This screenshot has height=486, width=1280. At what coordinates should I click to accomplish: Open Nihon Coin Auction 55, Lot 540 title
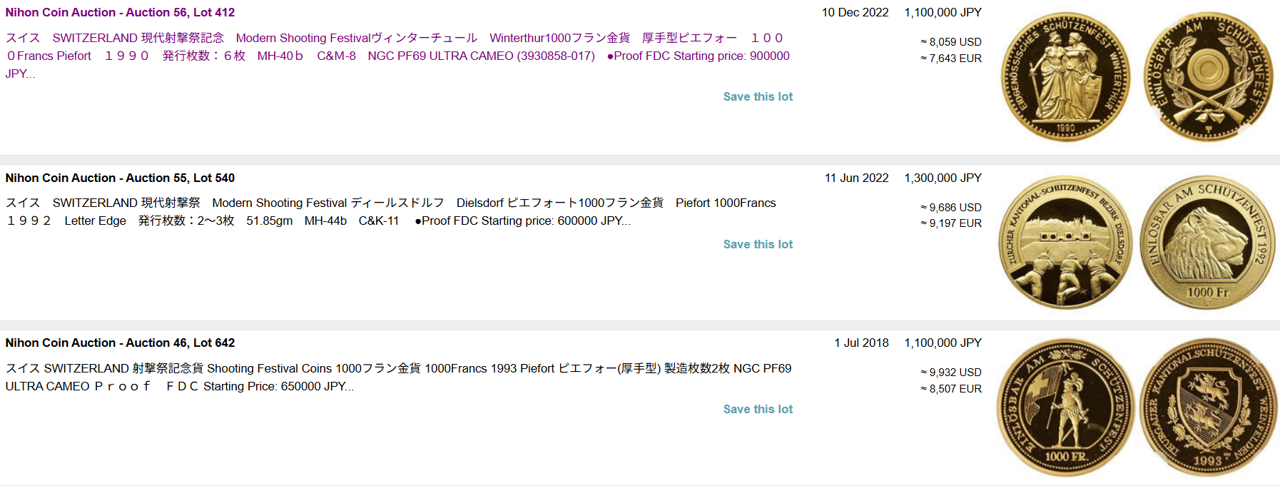(x=120, y=178)
